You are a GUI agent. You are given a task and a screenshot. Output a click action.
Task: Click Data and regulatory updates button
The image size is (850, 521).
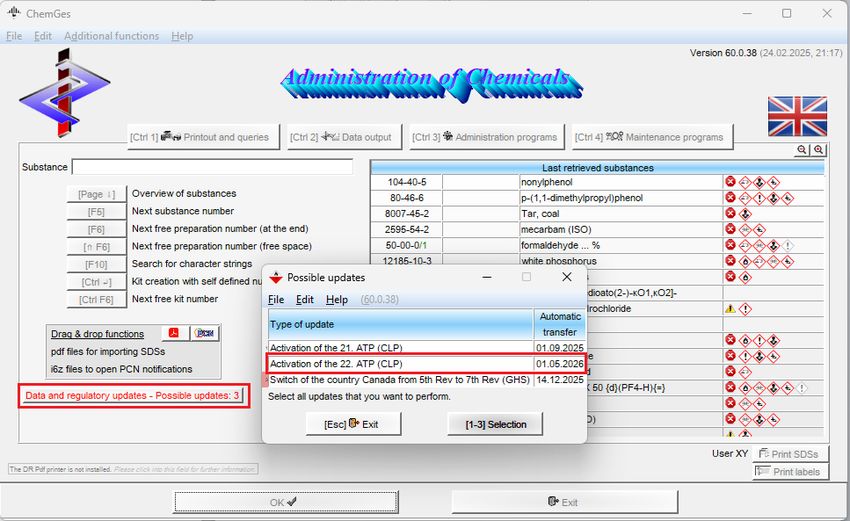click(133, 396)
